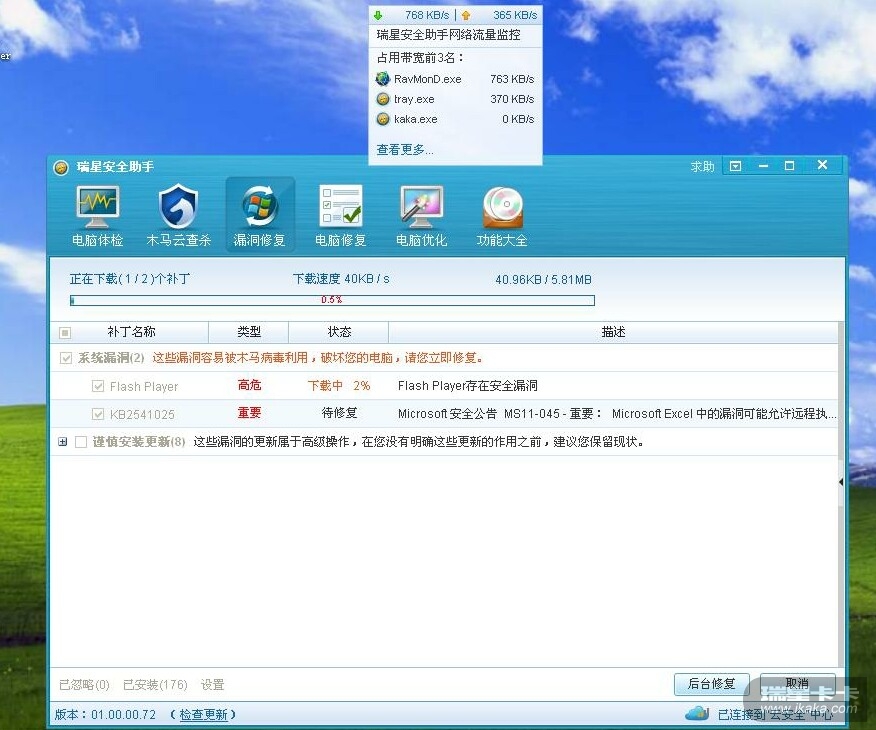Toggle the 谨慎安装更新(8) checkbox
Viewport: 876px width, 730px height.
pos(81,442)
